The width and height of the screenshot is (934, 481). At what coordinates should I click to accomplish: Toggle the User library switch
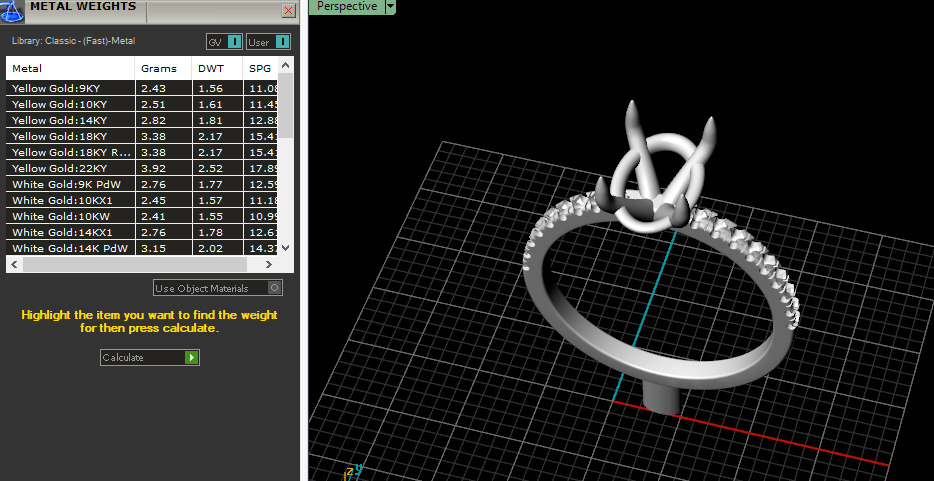(268, 42)
